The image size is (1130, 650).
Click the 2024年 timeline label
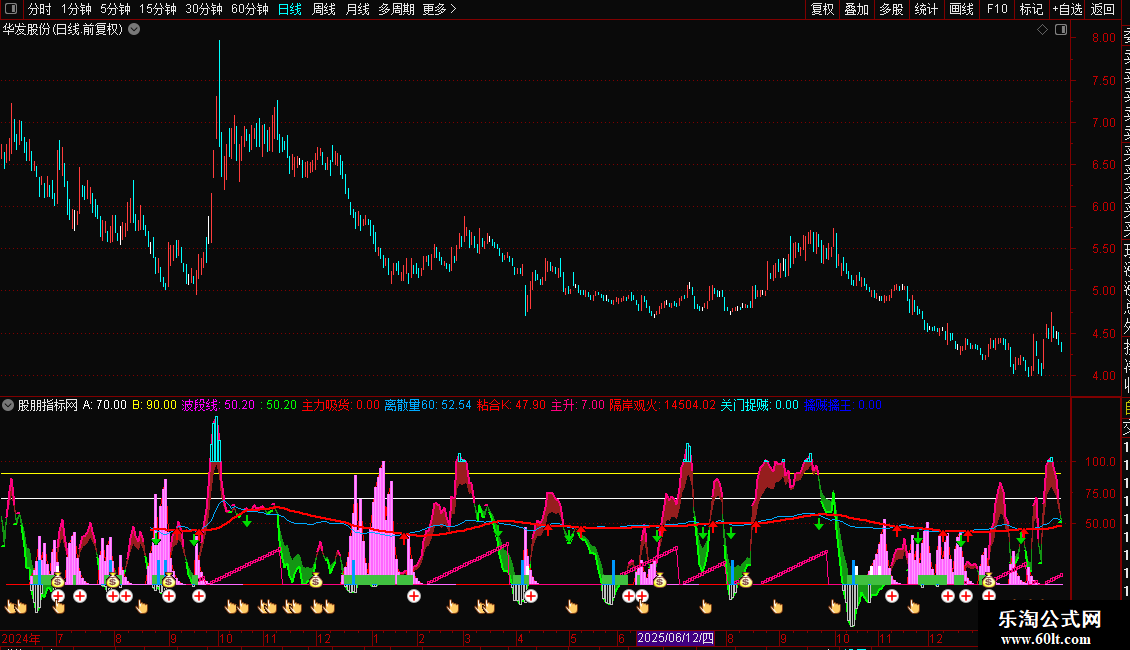pos(21,638)
